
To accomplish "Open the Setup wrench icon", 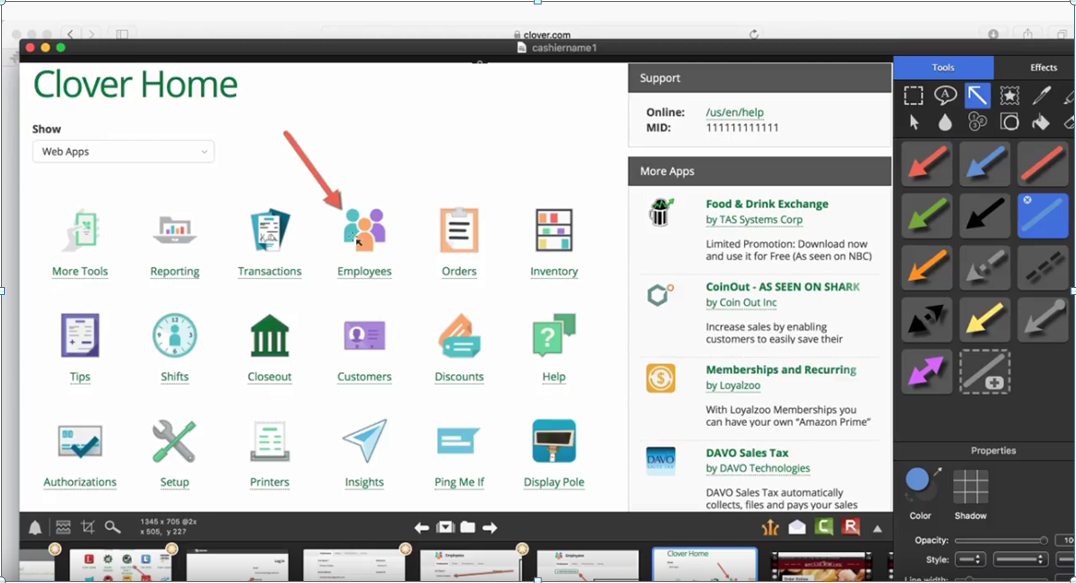I will (174, 441).
